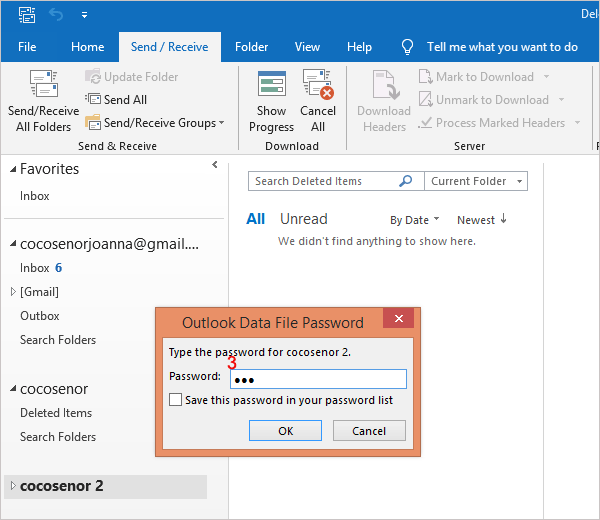Click Unmark to Download icon
Image resolution: width=600 pixels, height=520 pixels.
[426, 99]
